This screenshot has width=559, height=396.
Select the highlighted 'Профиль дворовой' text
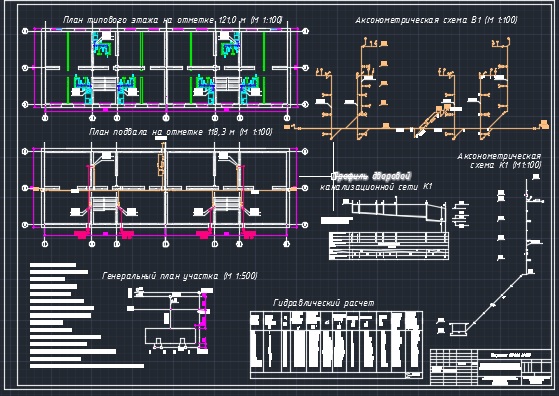point(371,176)
